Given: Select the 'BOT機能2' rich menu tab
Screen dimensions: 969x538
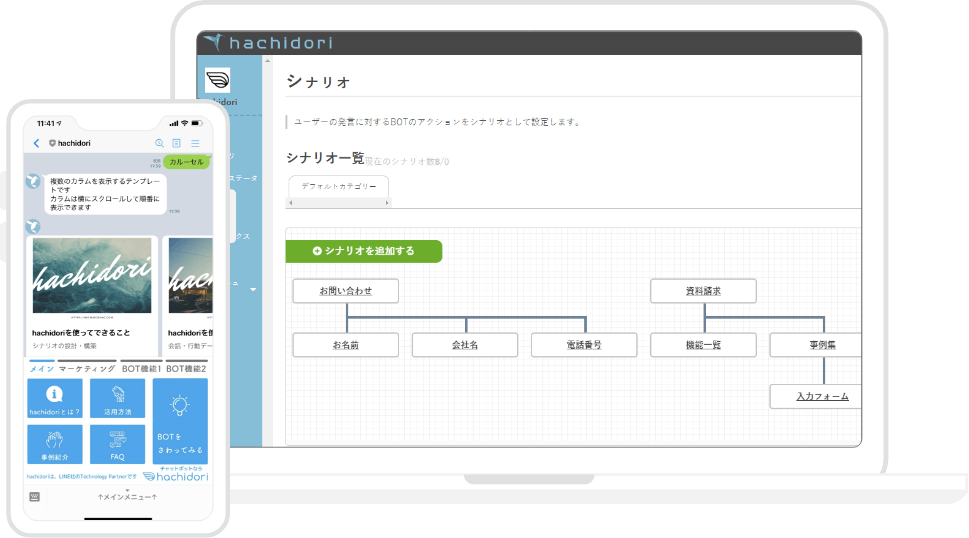Looking at the screenshot, I should point(187,368).
